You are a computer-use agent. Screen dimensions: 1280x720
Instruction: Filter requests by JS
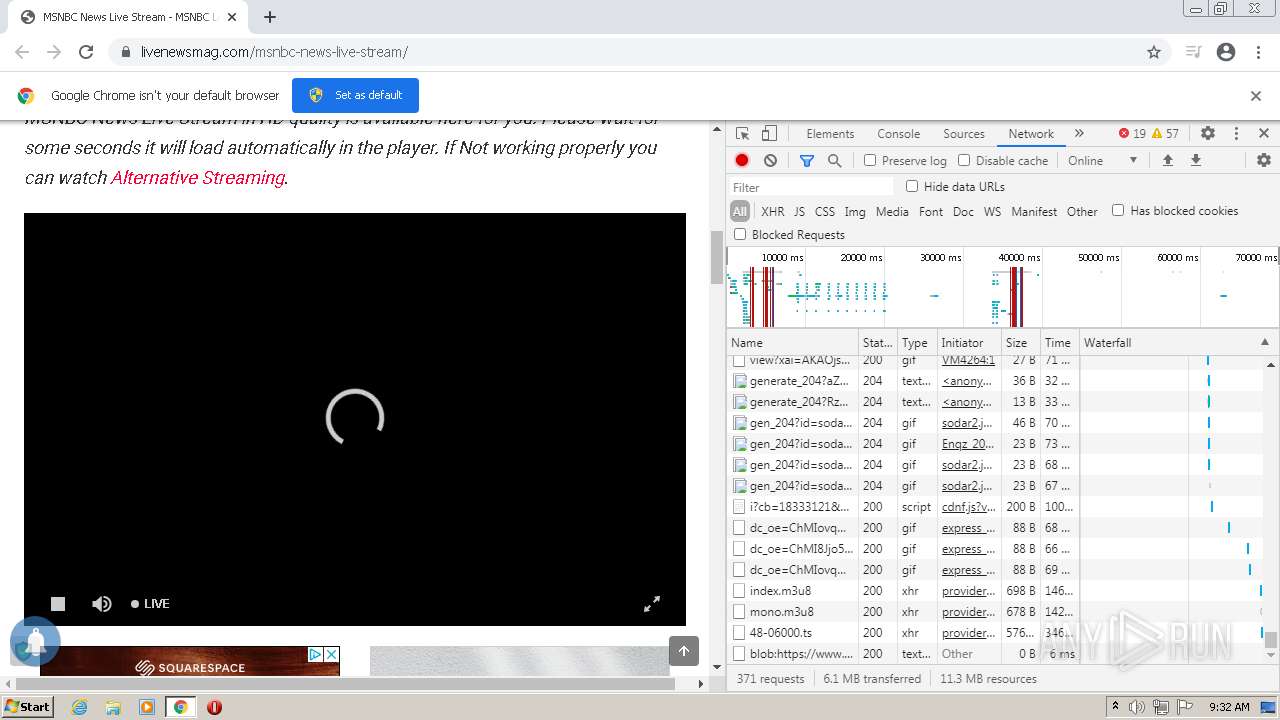click(x=799, y=211)
